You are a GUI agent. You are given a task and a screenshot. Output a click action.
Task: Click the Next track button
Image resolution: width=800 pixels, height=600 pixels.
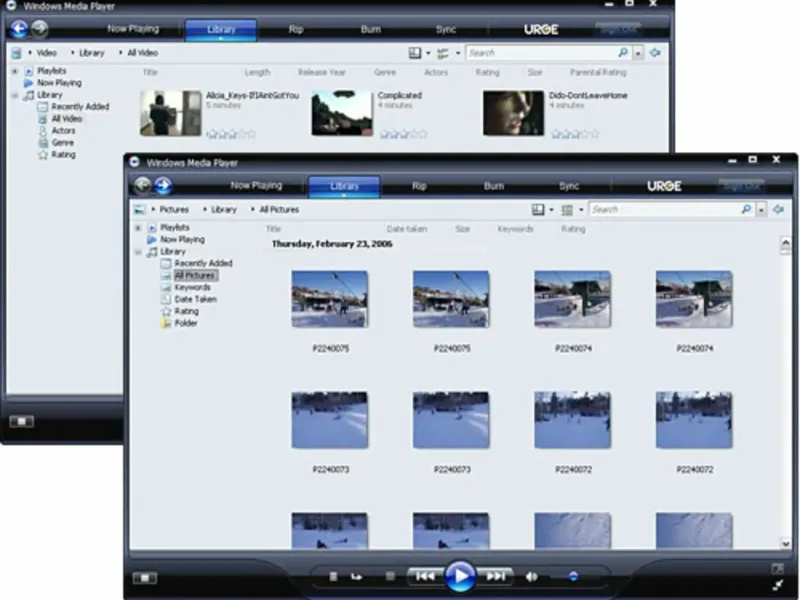point(495,576)
